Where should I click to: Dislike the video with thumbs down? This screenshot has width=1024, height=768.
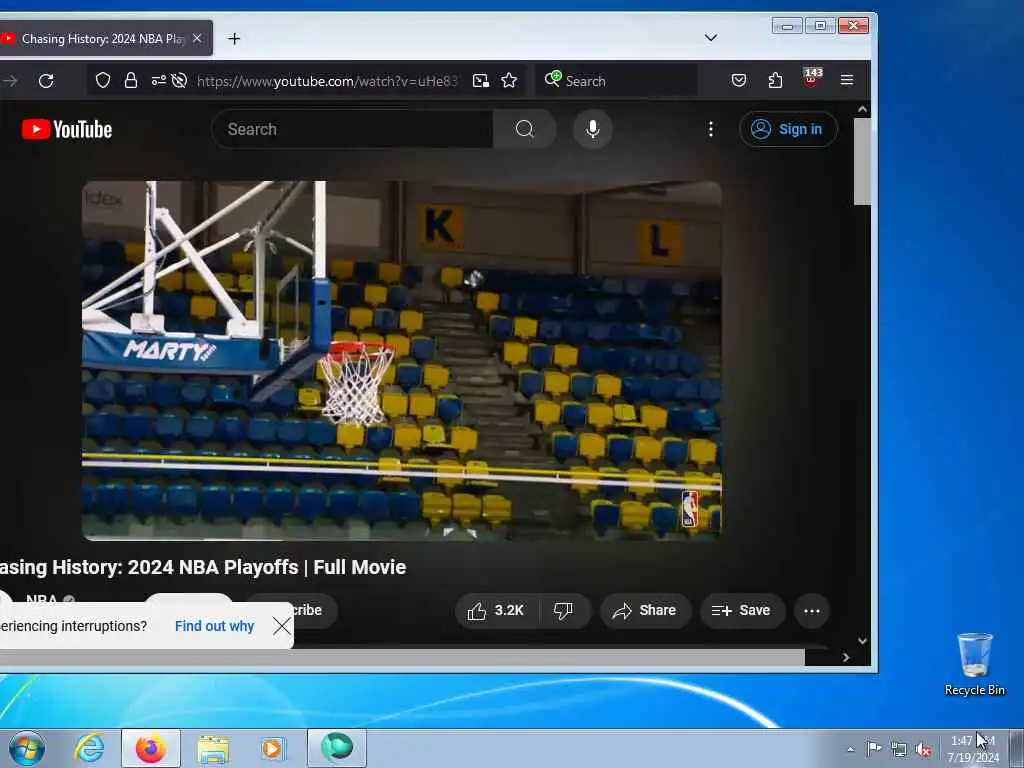pyautogui.click(x=564, y=611)
